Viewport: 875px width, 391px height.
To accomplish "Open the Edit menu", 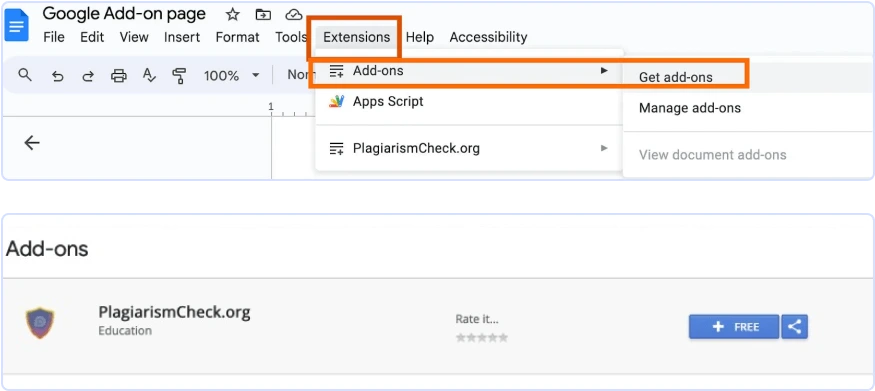I will coord(92,37).
